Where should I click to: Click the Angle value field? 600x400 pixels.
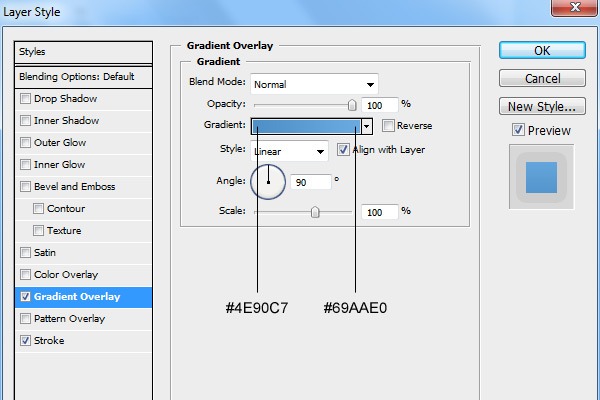311,182
